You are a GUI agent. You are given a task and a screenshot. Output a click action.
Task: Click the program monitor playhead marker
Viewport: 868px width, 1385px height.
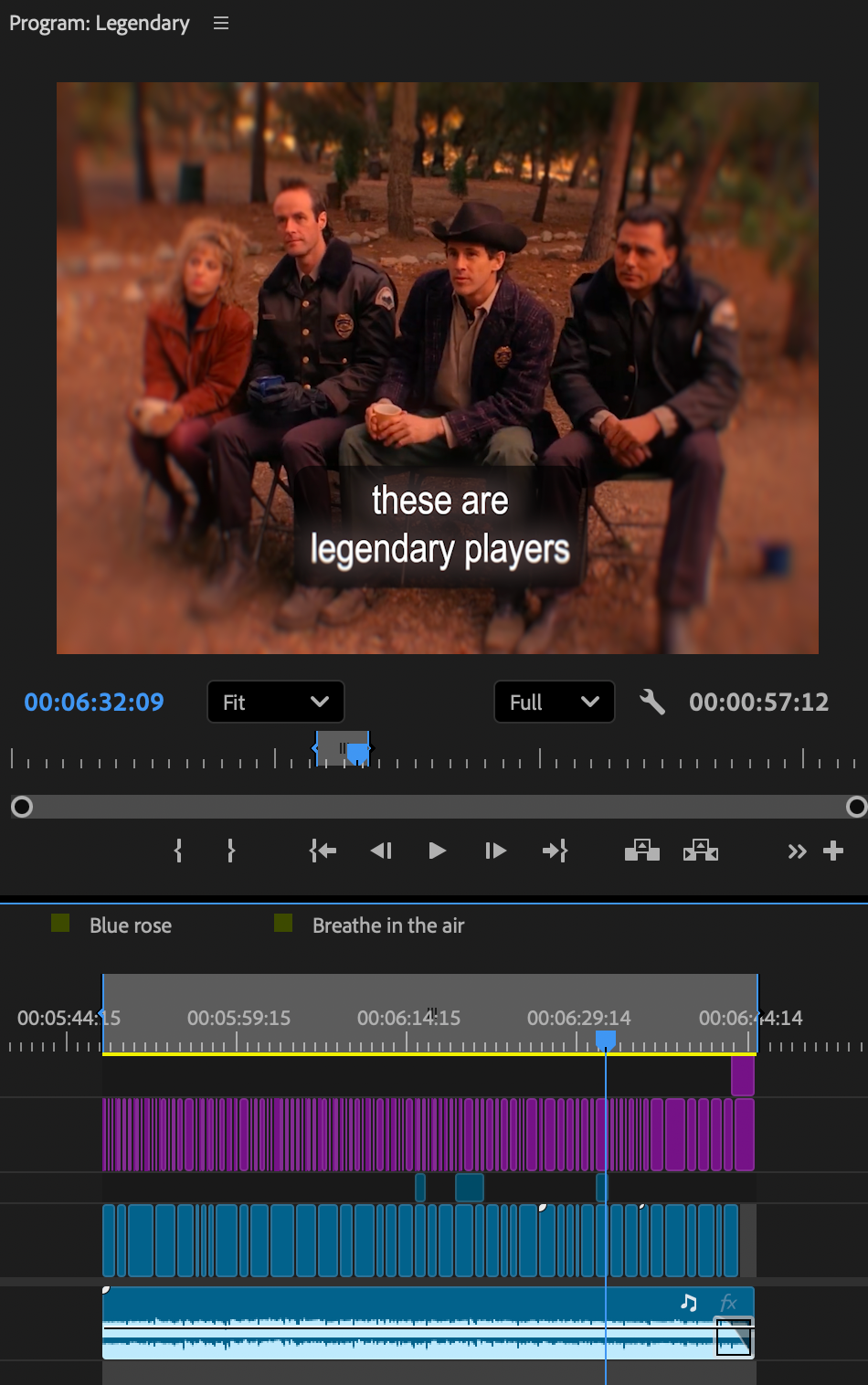coord(357,753)
